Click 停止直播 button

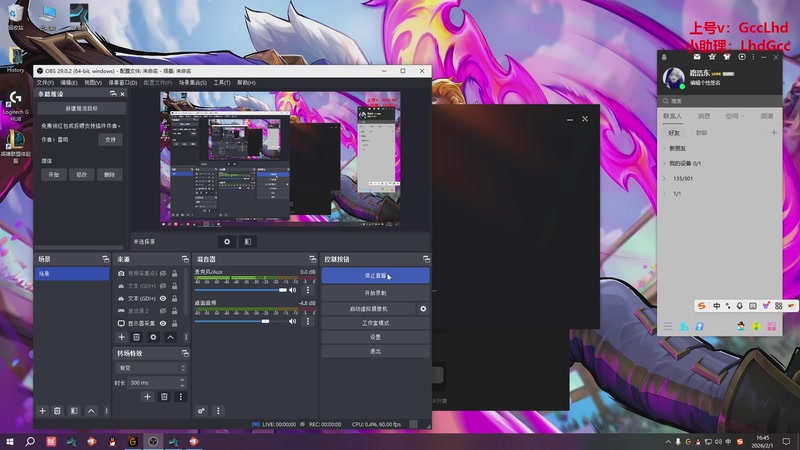click(x=376, y=276)
